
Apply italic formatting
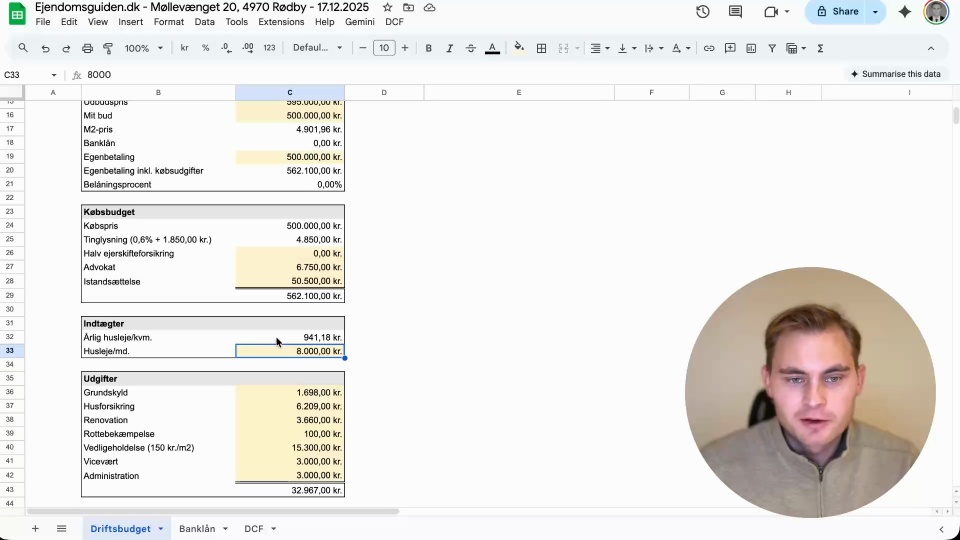pos(449,48)
